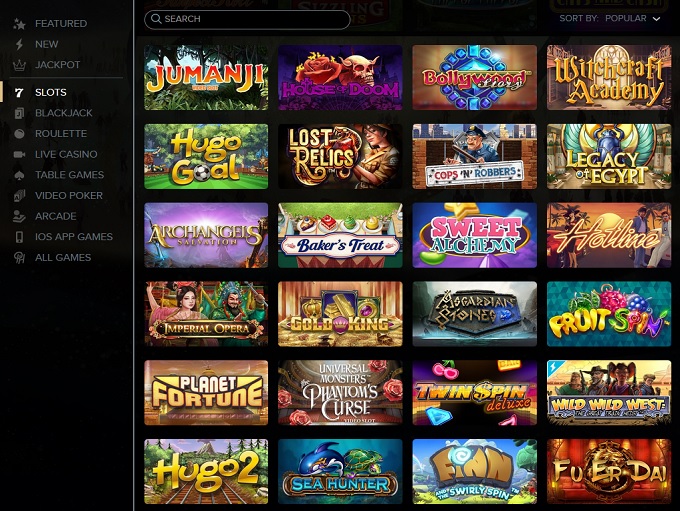Click the Blackjack cards icon
Image resolution: width=680 pixels, height=511 pixels.
19,113
